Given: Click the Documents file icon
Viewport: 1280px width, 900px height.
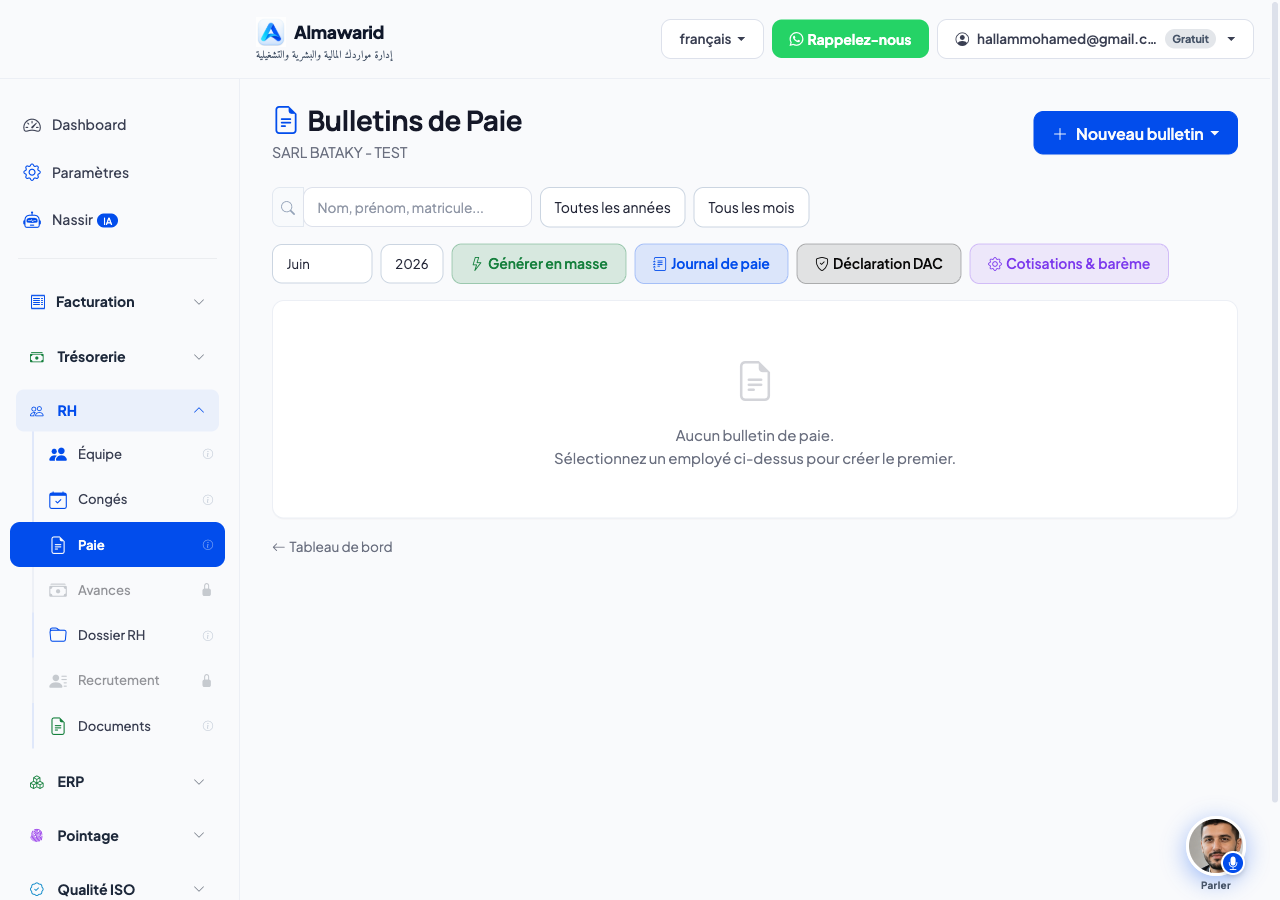Looking at the screenshot, I should [58, 726].
